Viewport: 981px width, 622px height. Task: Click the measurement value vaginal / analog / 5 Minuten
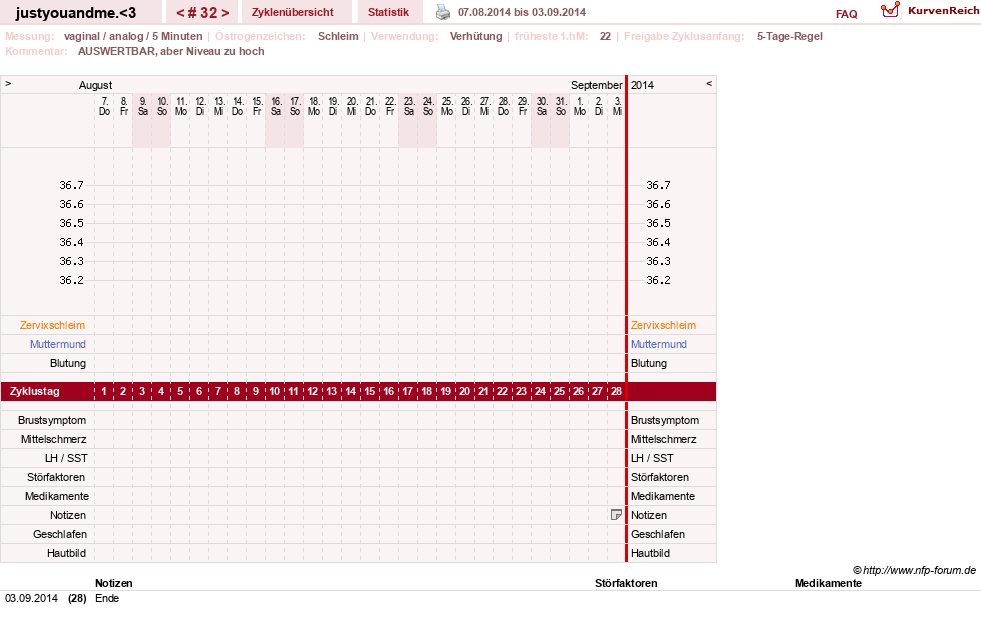pos(133,36)
